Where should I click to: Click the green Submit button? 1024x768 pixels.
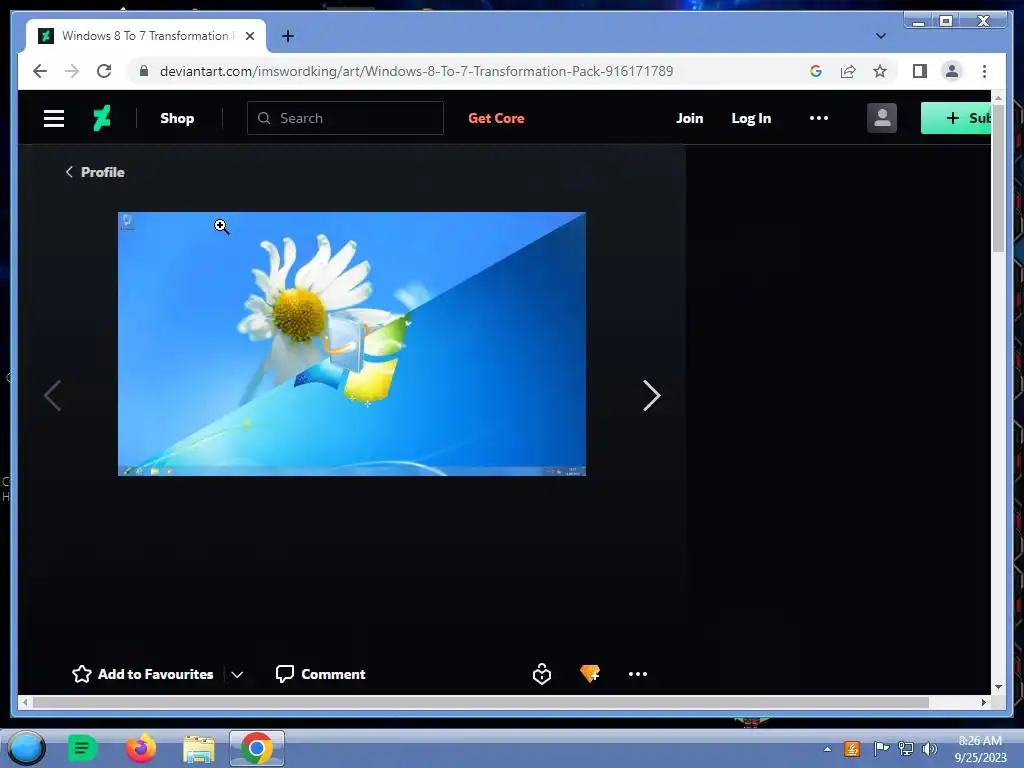957,118
